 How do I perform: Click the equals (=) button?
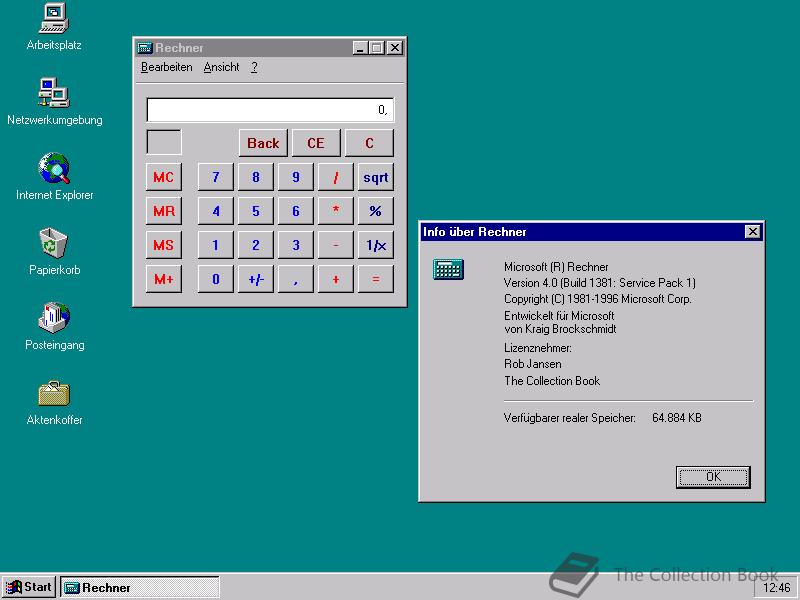[x=376, y=279]
